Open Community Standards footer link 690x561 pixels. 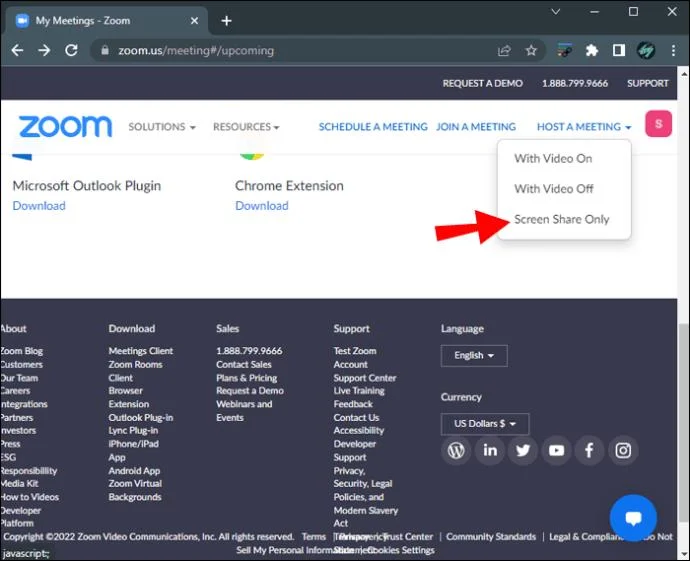tap(491, 537)
